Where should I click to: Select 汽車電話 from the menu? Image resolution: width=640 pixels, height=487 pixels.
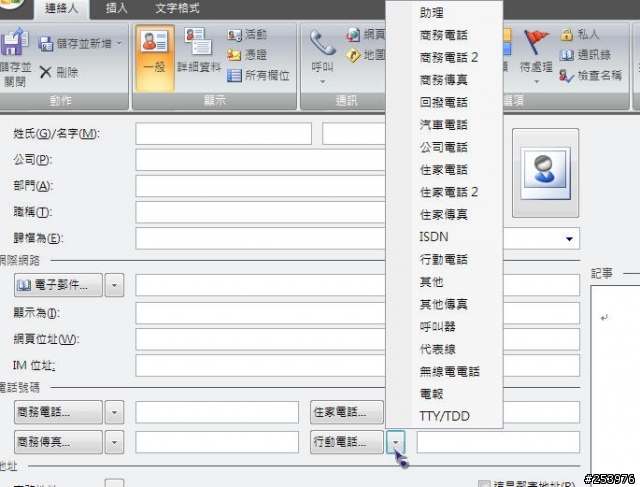[444, 125]
